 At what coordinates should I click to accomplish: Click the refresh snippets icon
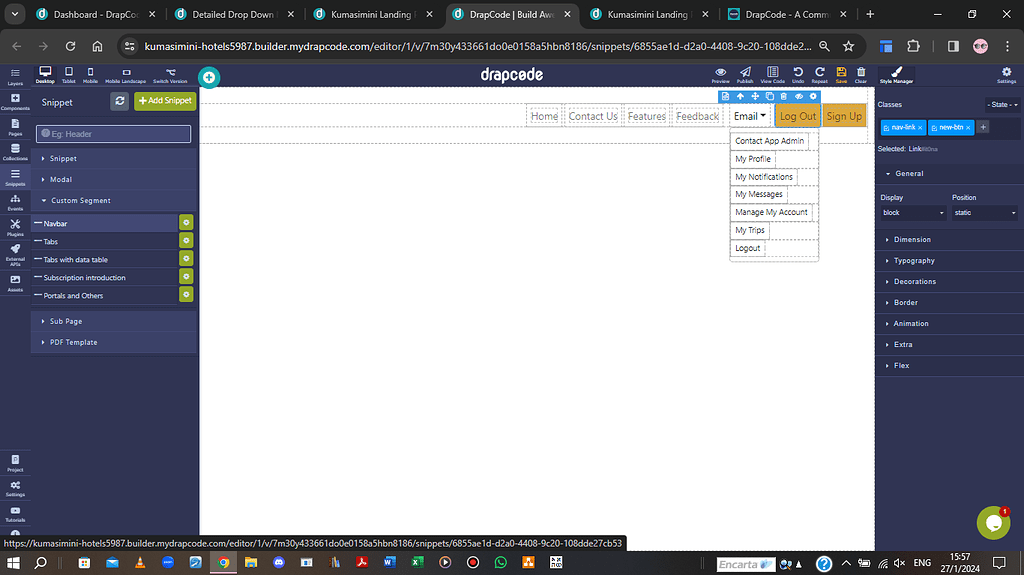(120, 101)
